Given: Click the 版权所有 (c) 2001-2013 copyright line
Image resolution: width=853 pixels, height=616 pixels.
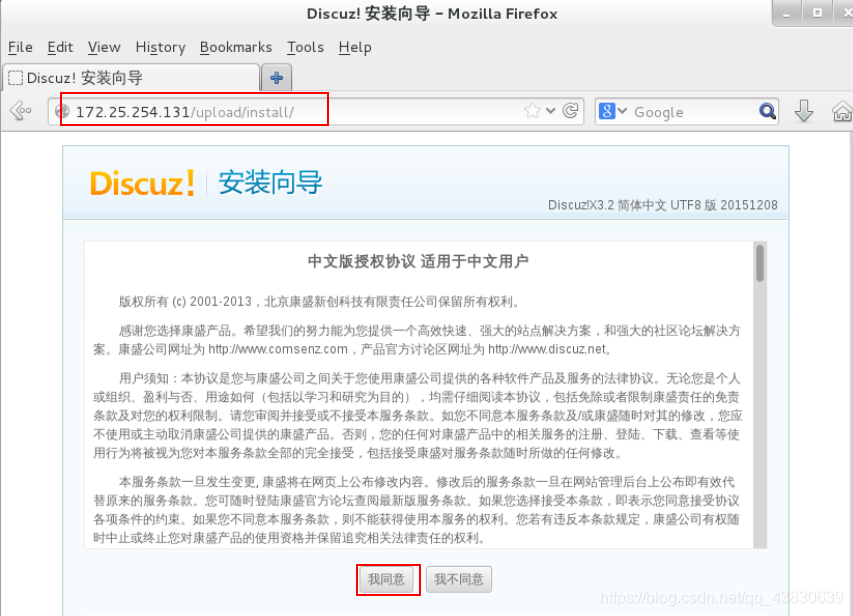Looking at the screenshot, I should coord(320,301).
